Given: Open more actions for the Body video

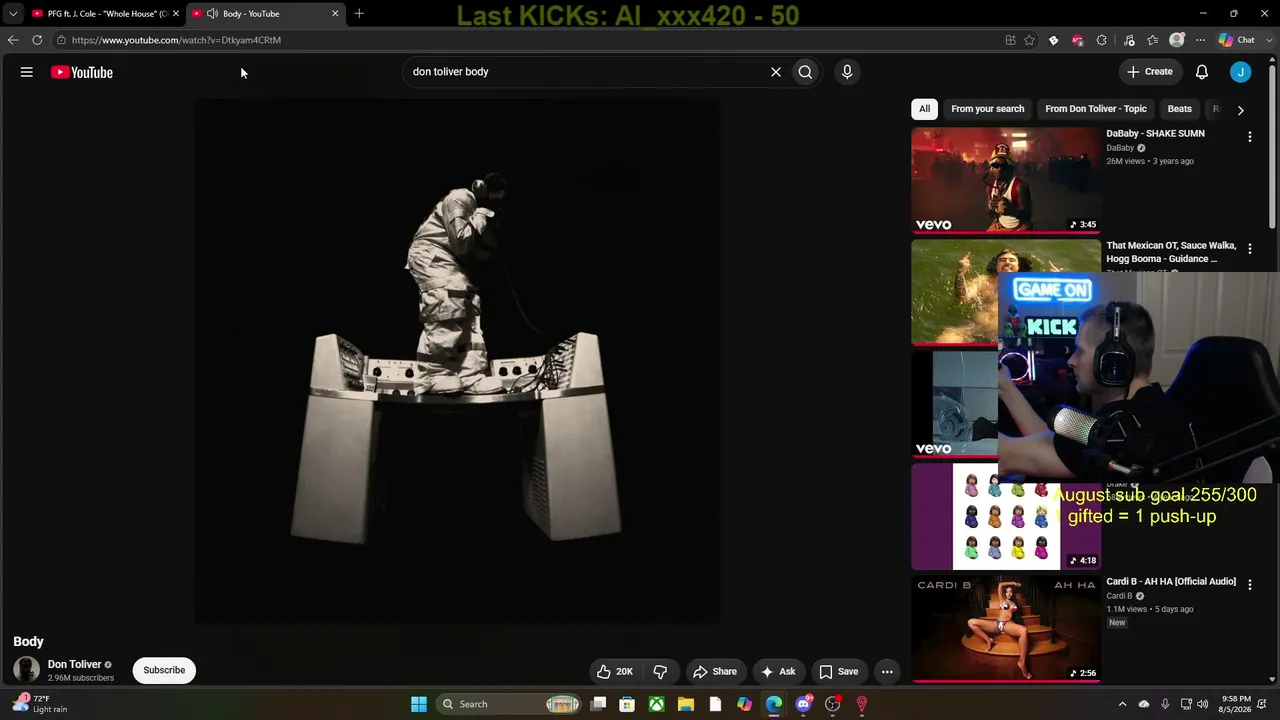Looking at the screenshot, I should (887, 672).
